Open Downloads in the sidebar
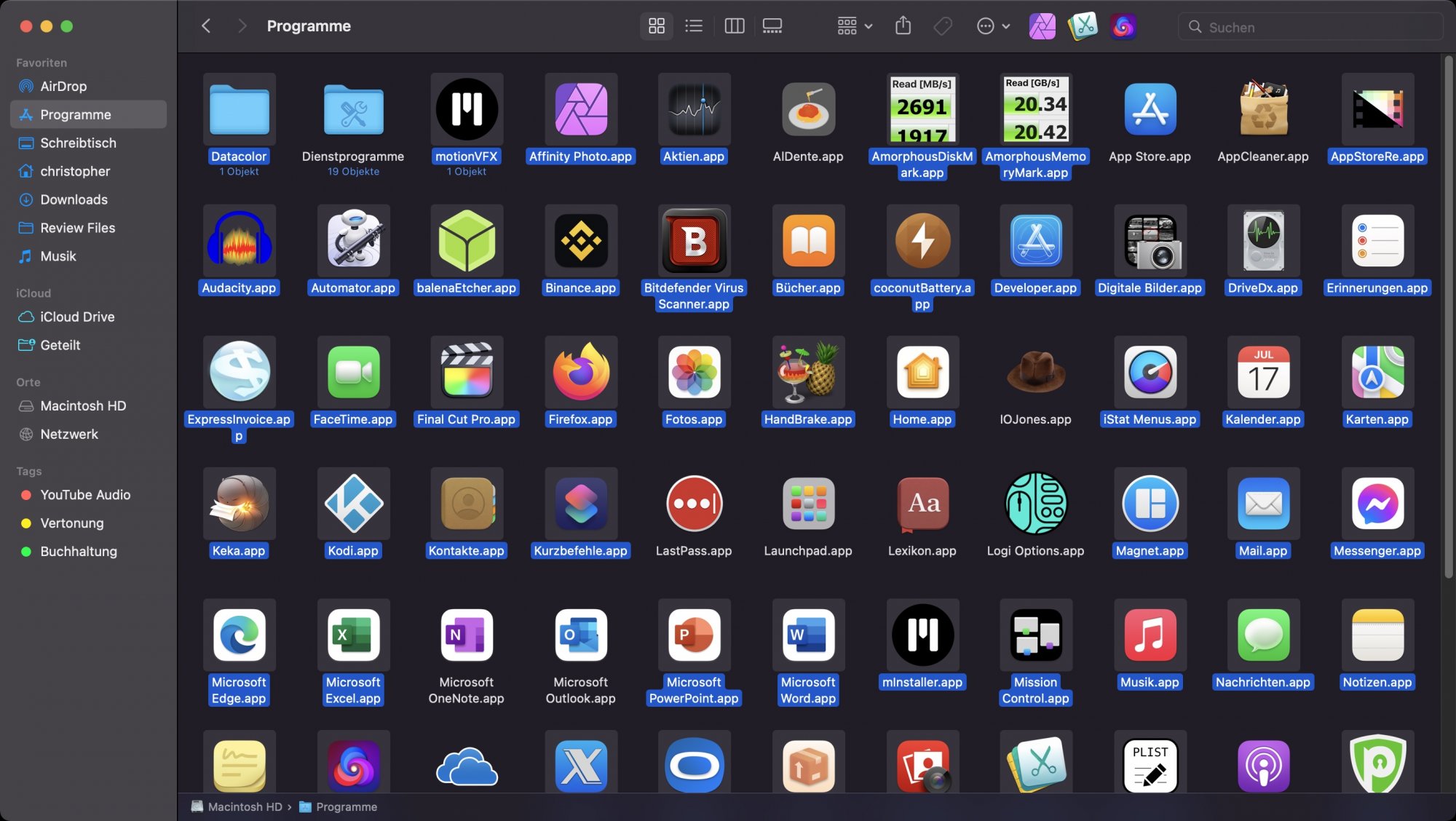 click(x=74, y=199)
